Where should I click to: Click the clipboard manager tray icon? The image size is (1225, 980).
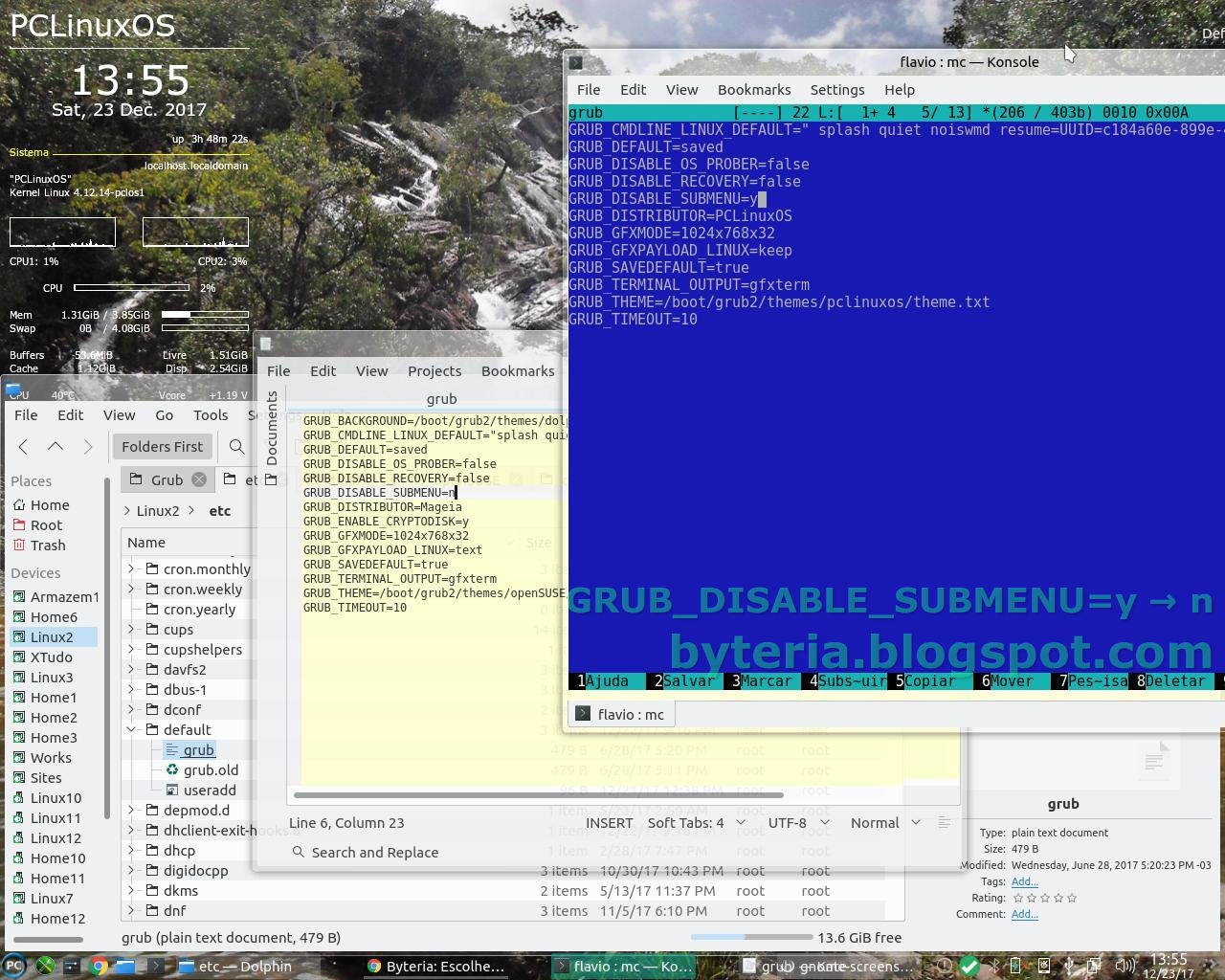1095,966
